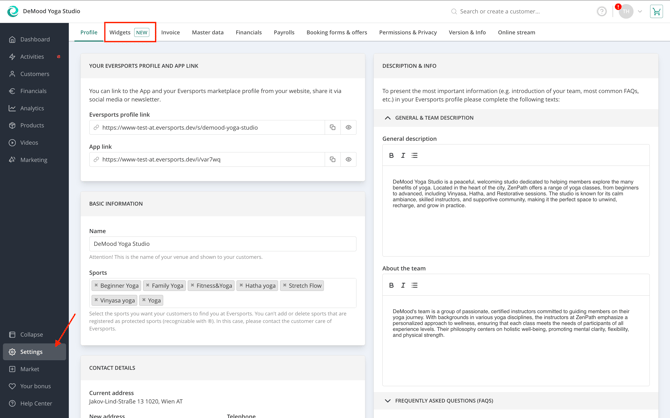Toggle italic in General description editor

pyautogui.click(x=403, y=156)
